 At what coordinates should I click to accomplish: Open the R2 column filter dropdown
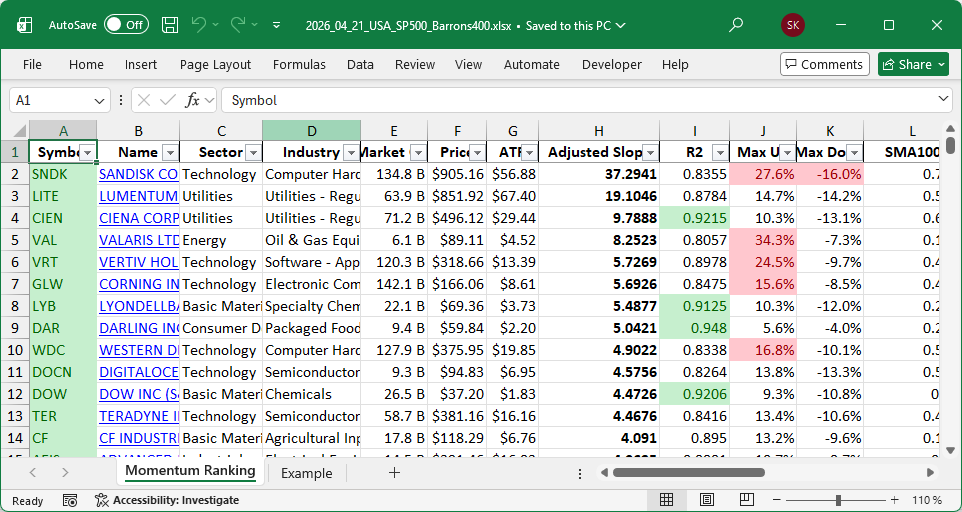point(720,152)
